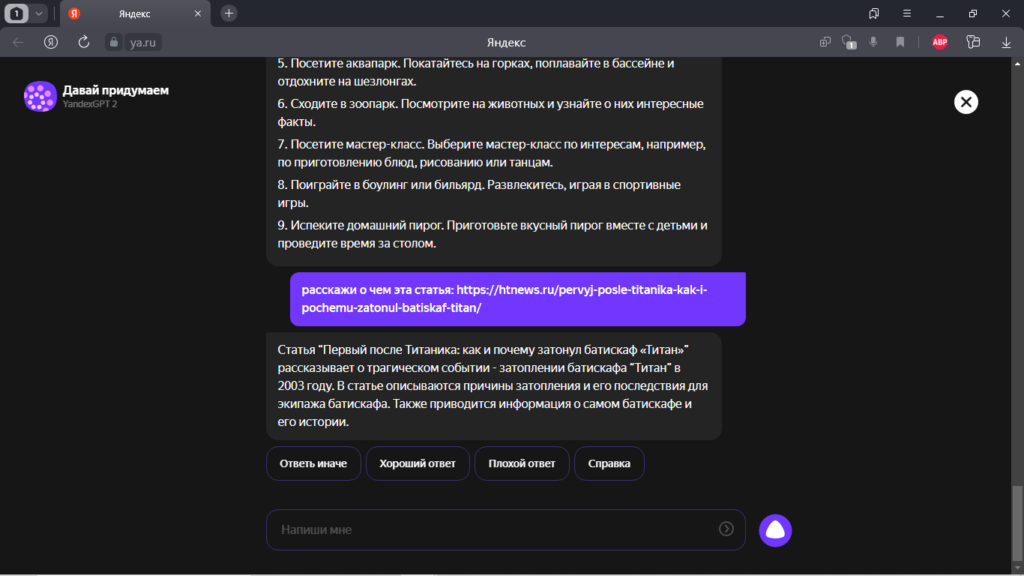Send message with arrow icon in input
1024x576 pixels.
726,529
